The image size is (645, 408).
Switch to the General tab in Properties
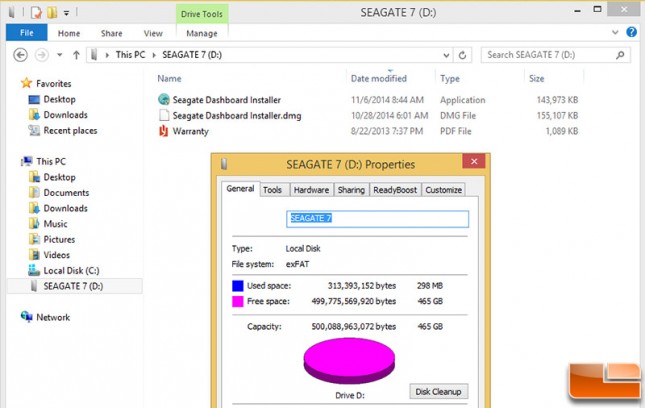(240, 189)
